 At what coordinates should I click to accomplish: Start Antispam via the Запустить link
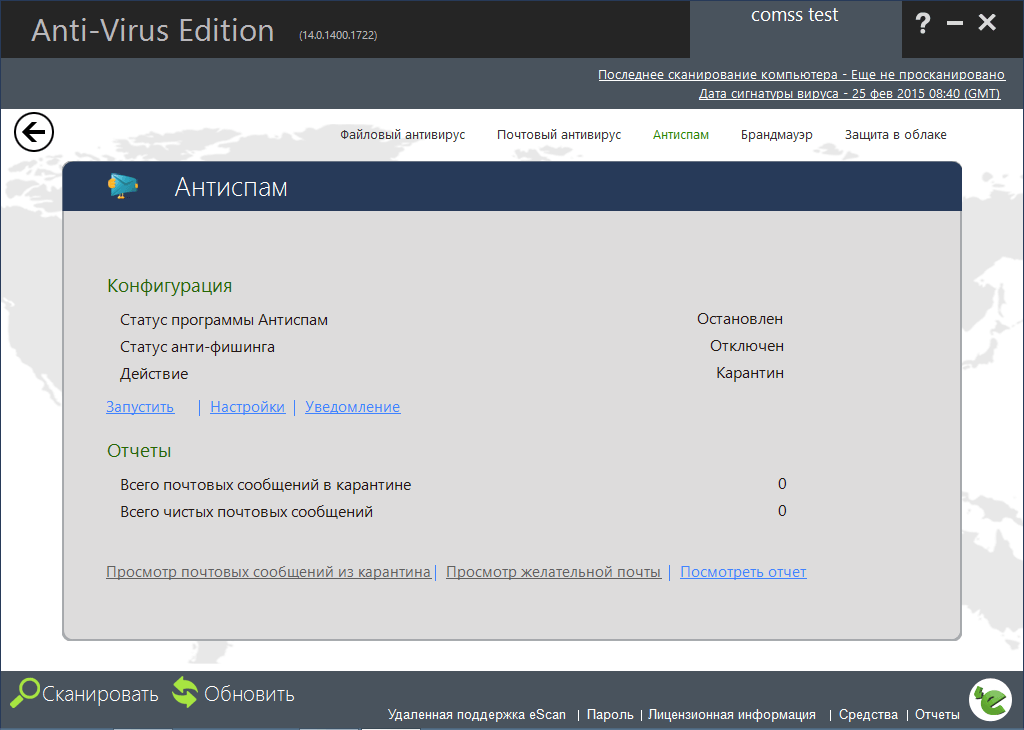click(139, 407)
